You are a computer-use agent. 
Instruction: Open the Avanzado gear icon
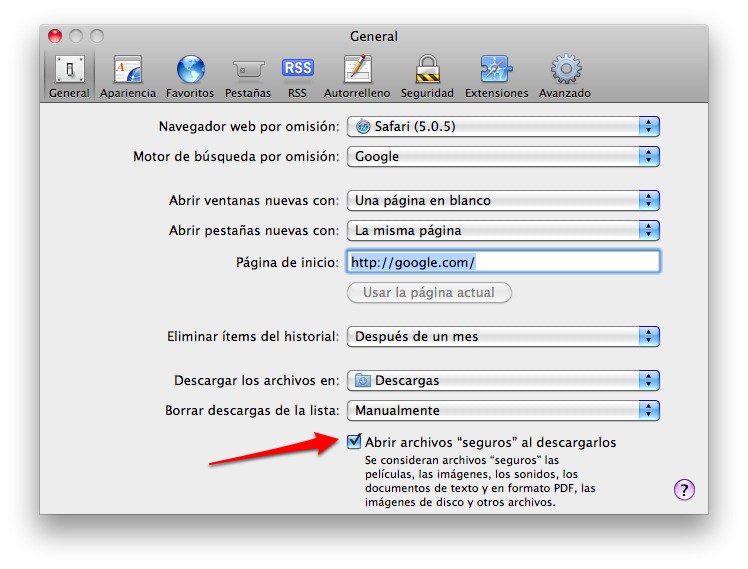[x=566, y=69]
